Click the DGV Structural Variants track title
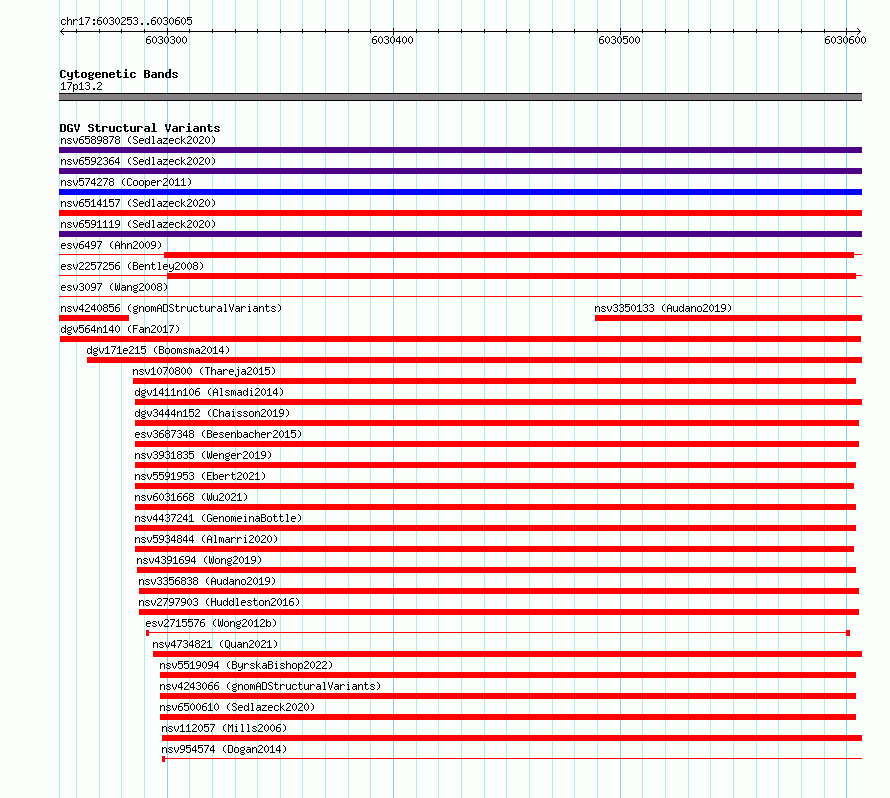Image resolution: width=890 pixels, height=798 pixels. pos(140,128)
